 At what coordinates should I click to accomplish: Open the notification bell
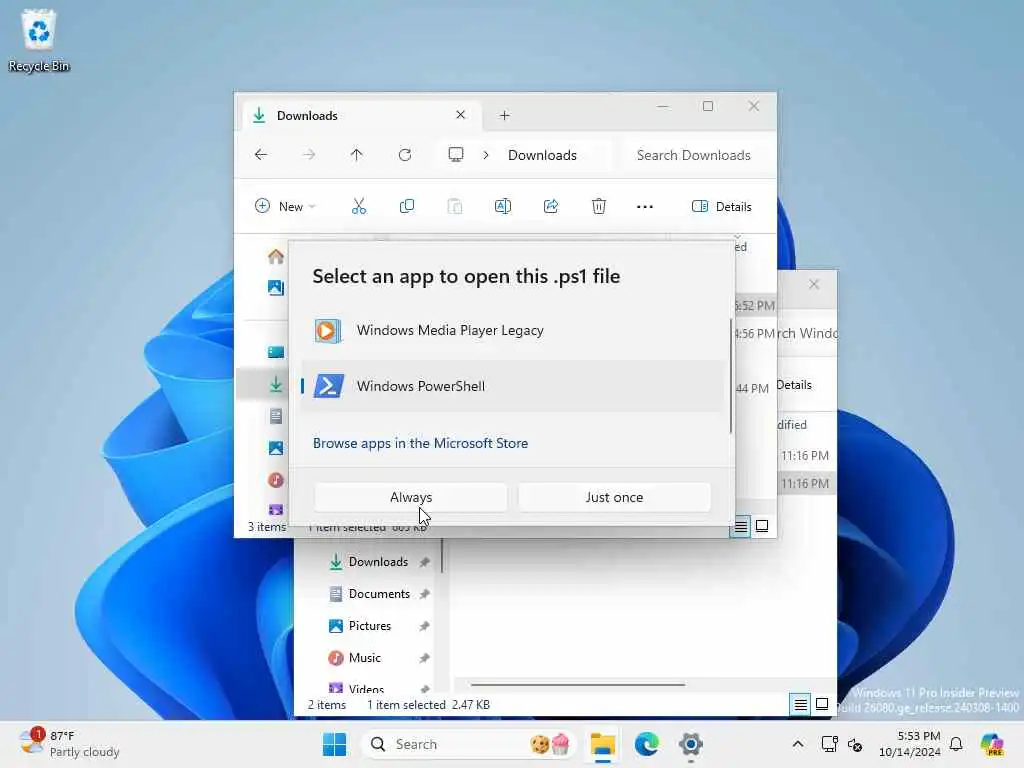(x=956, y=744)
